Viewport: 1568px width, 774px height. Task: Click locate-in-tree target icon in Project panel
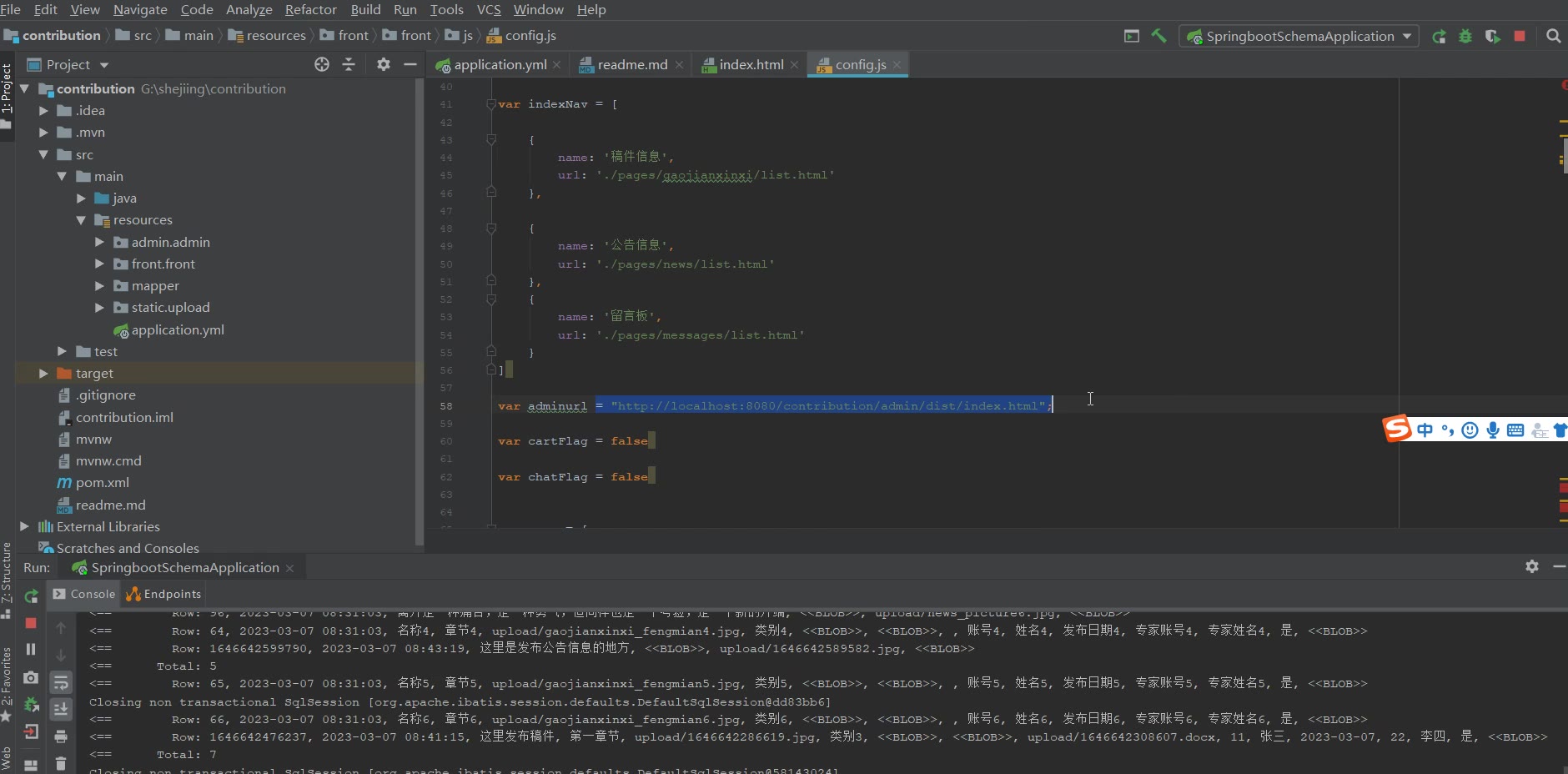click(x=322, y=64)
